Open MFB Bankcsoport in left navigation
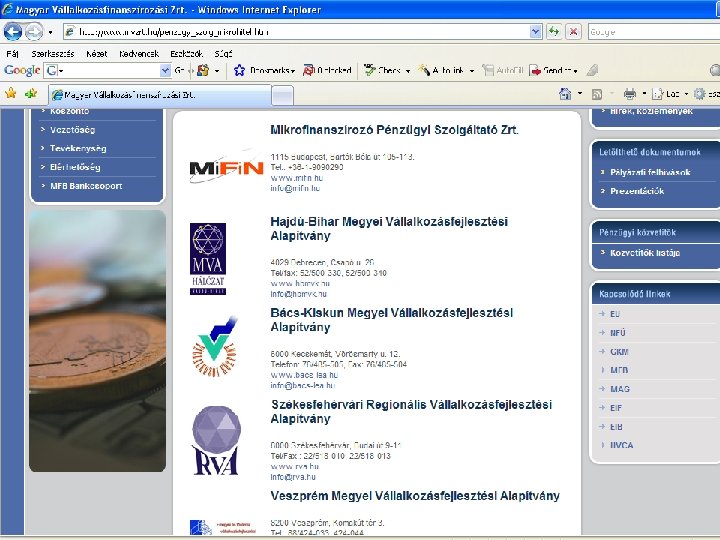 [86, 186]
